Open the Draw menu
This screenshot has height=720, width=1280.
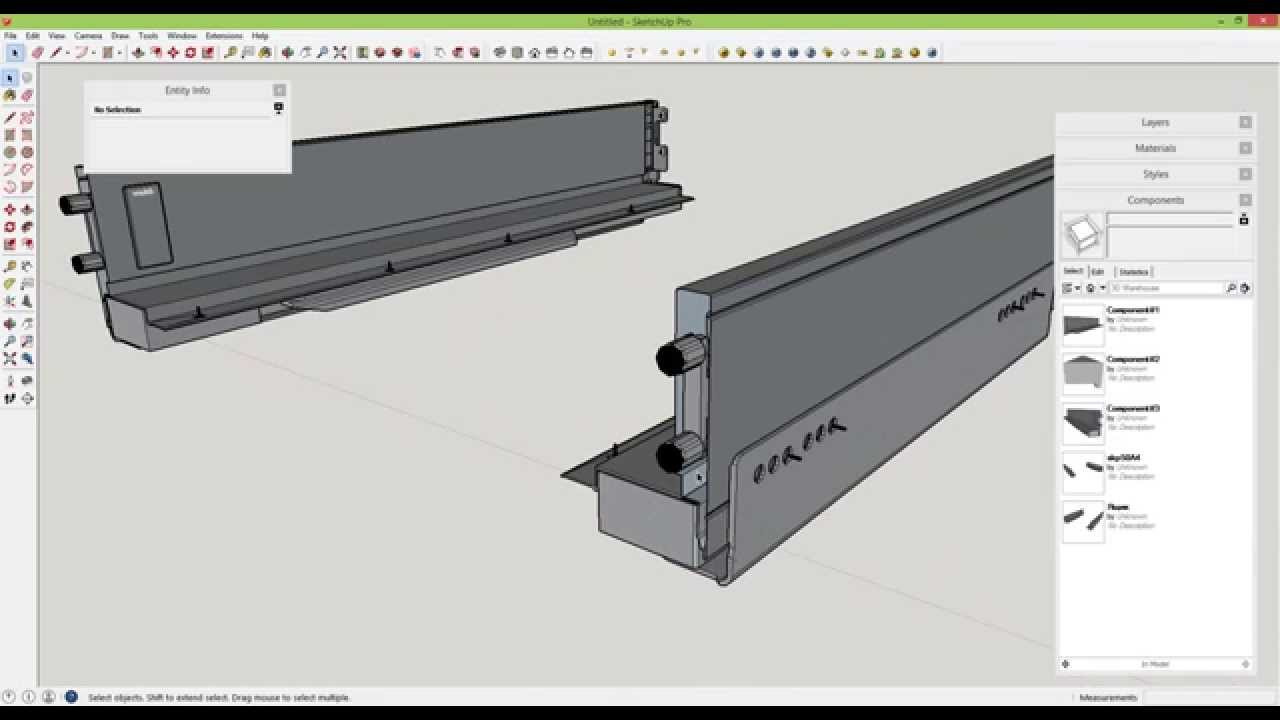(120, 36)
